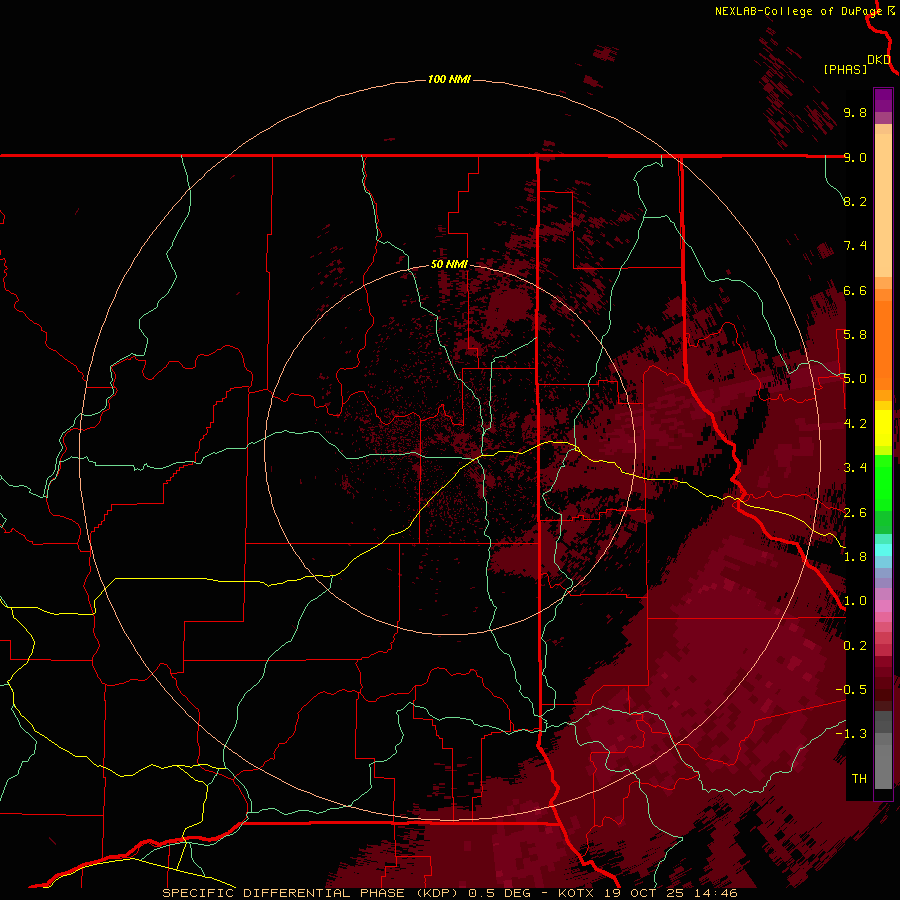The height and width of the screenshot is (900, 900).
Task: Click the 6.6 scale label
Action: point(855,290)
